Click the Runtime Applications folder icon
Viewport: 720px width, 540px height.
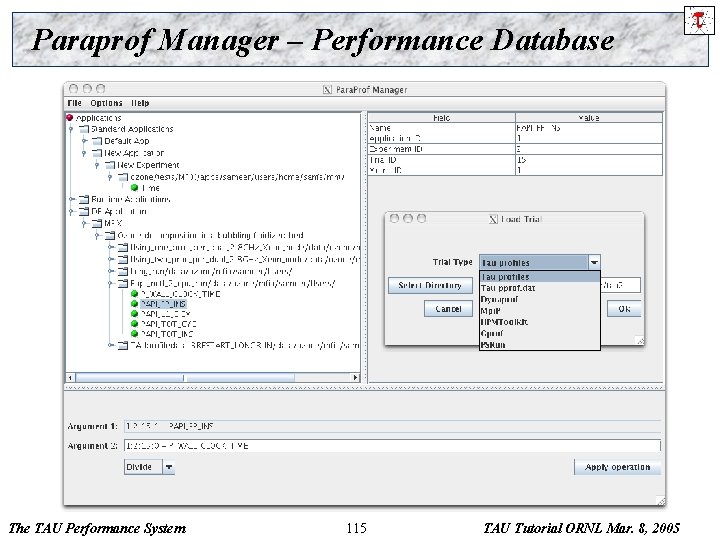tap(84, 199)
